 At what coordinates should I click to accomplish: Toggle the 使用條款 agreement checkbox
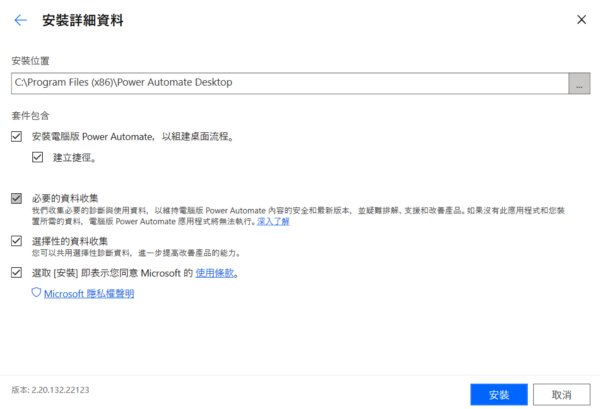point(16,272)
